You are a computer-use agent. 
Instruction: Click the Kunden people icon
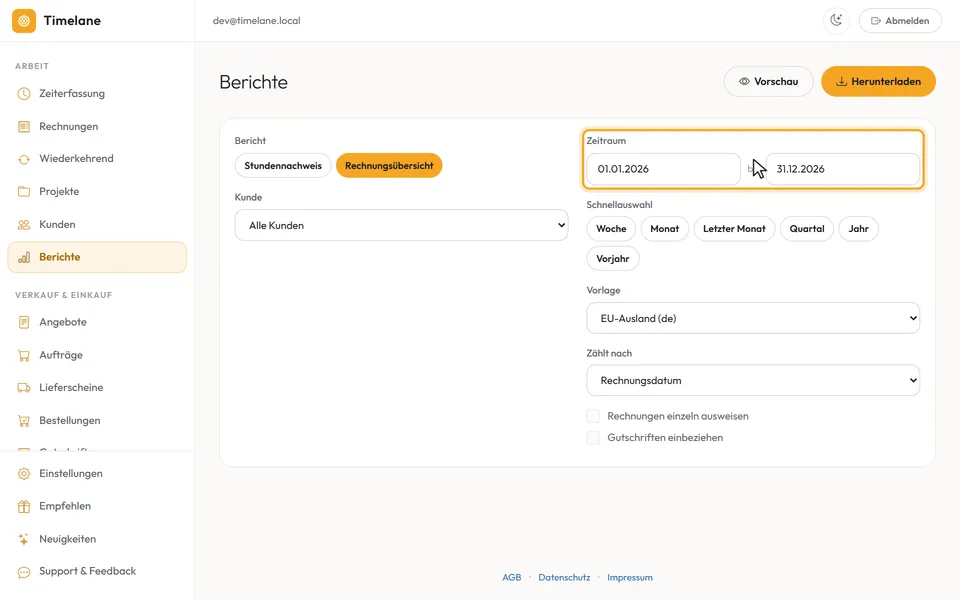coord(24,225)
